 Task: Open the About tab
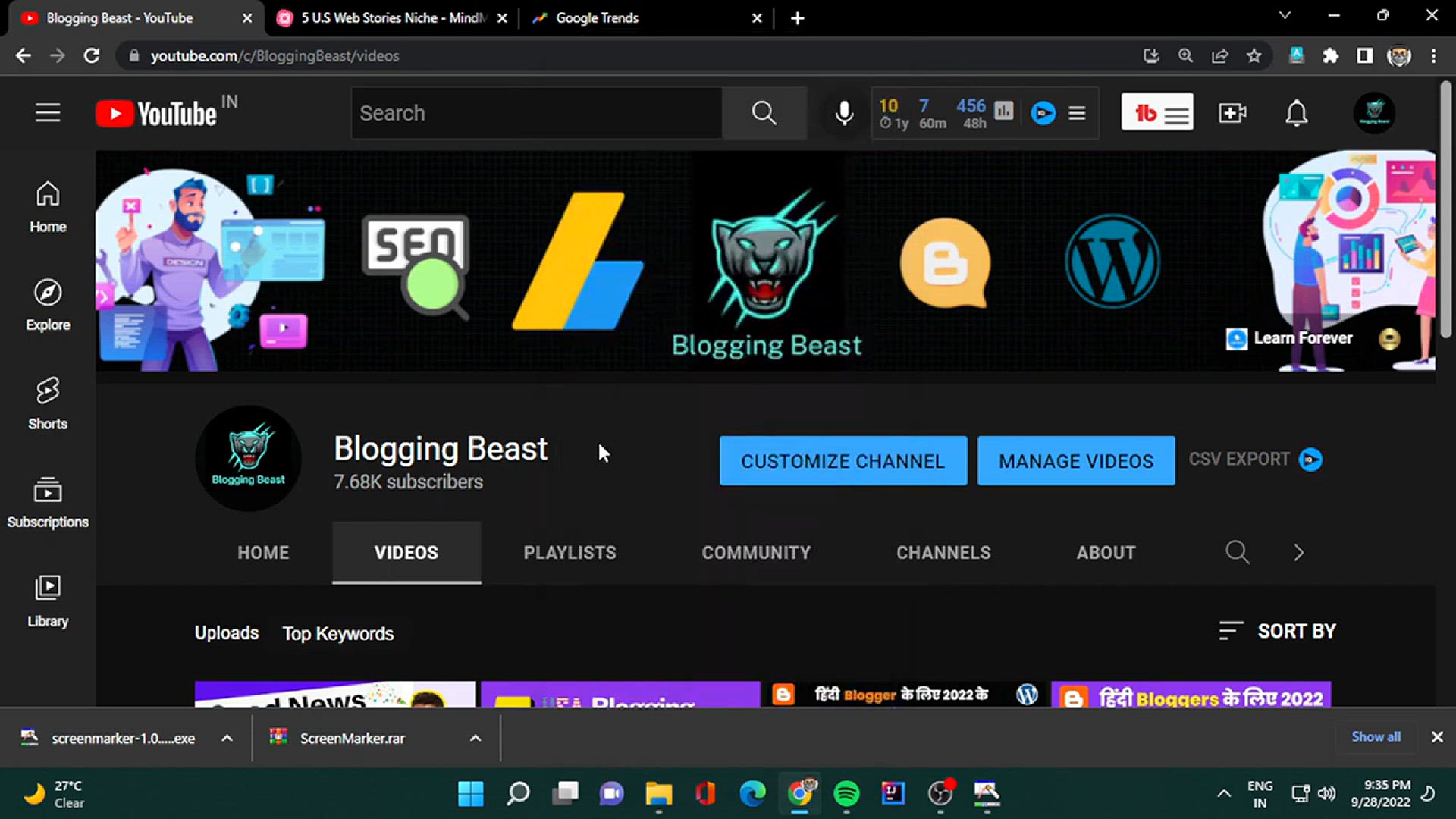[x=1106, y=552]
